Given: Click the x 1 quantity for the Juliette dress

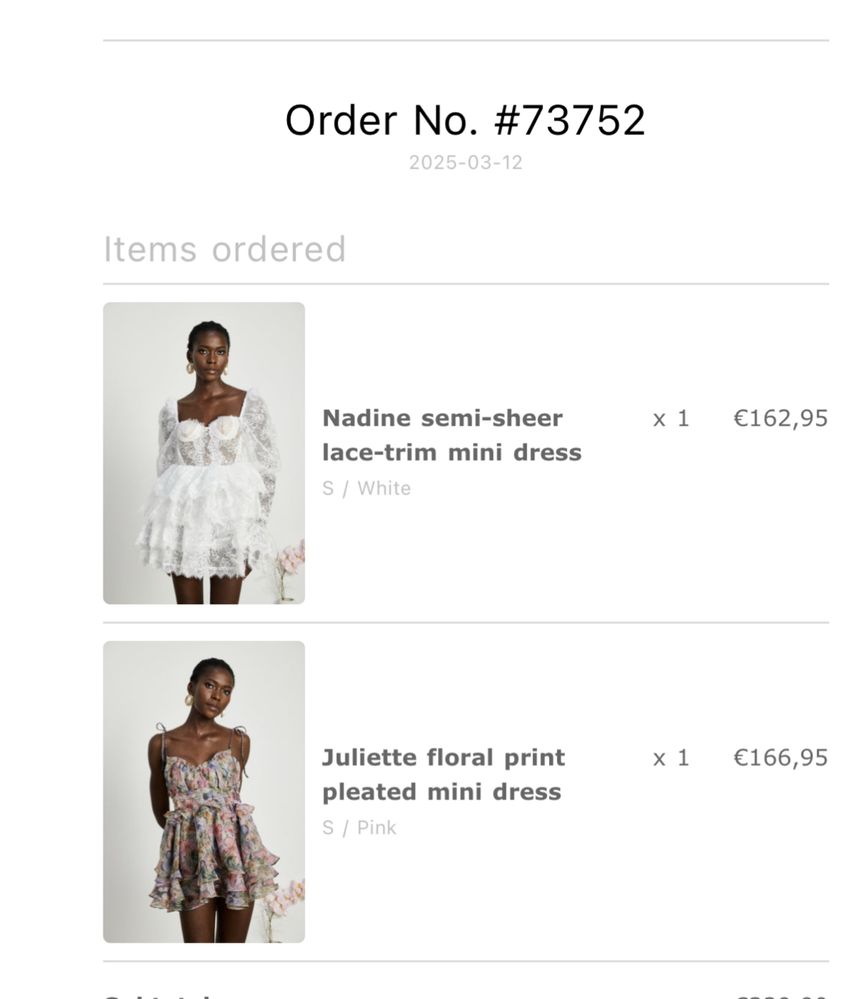Looking at the screenshot, I should (x=671, y=758).
